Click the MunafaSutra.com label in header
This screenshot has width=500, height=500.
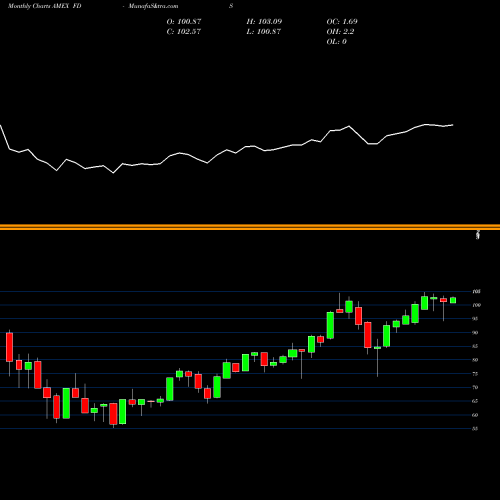click(153, 6)
